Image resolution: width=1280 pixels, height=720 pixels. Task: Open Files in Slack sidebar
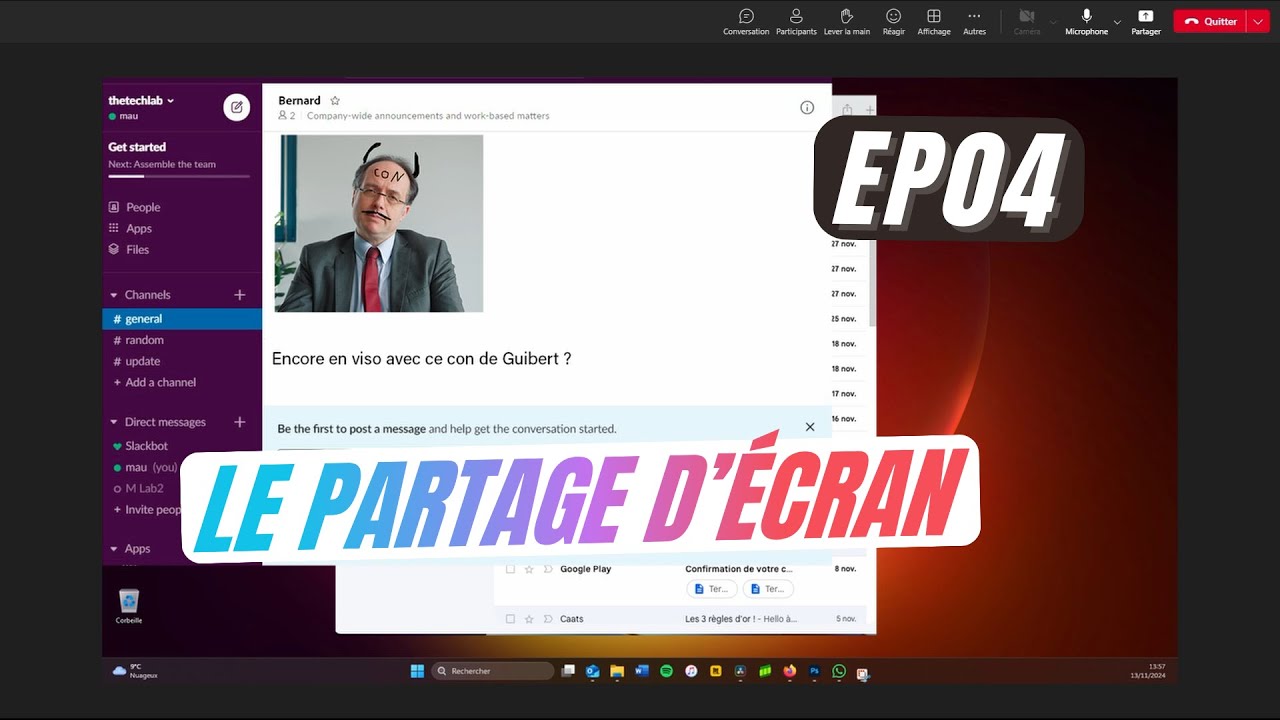tap(129, 249)
